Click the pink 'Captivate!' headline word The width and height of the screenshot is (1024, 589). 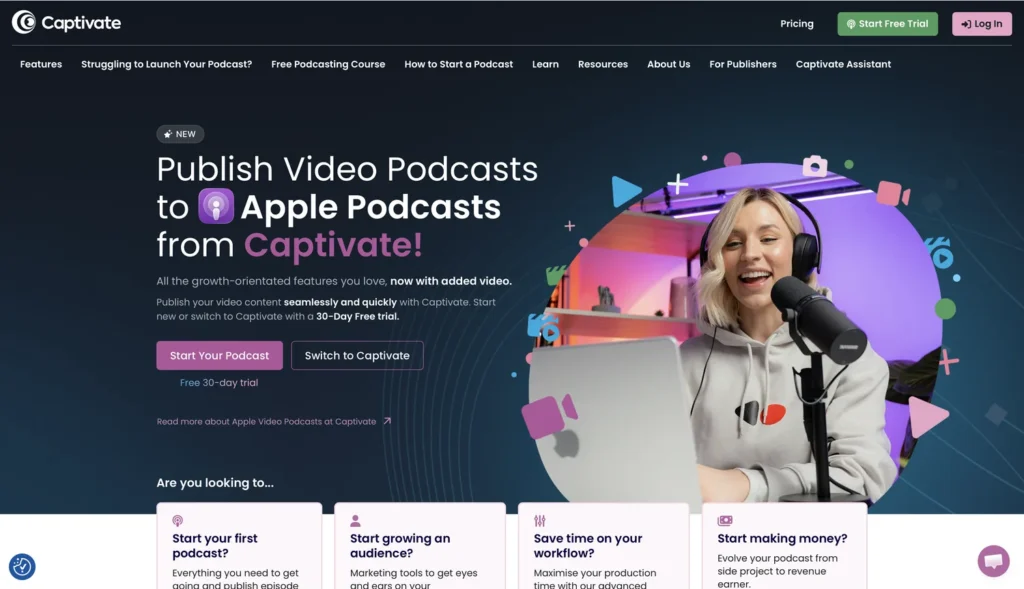[333, 245]
